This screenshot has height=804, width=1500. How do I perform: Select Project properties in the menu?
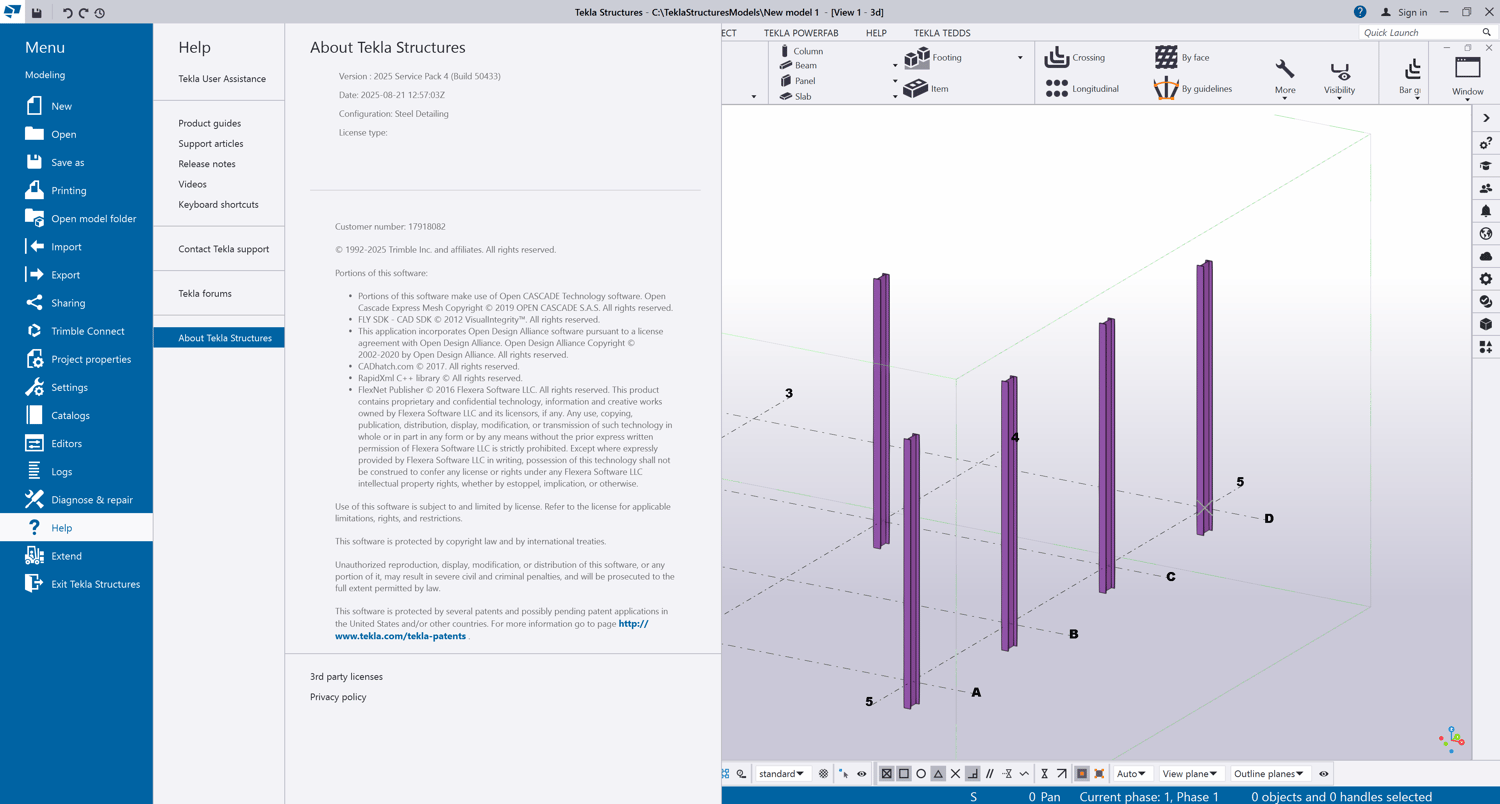coord(76,359)
